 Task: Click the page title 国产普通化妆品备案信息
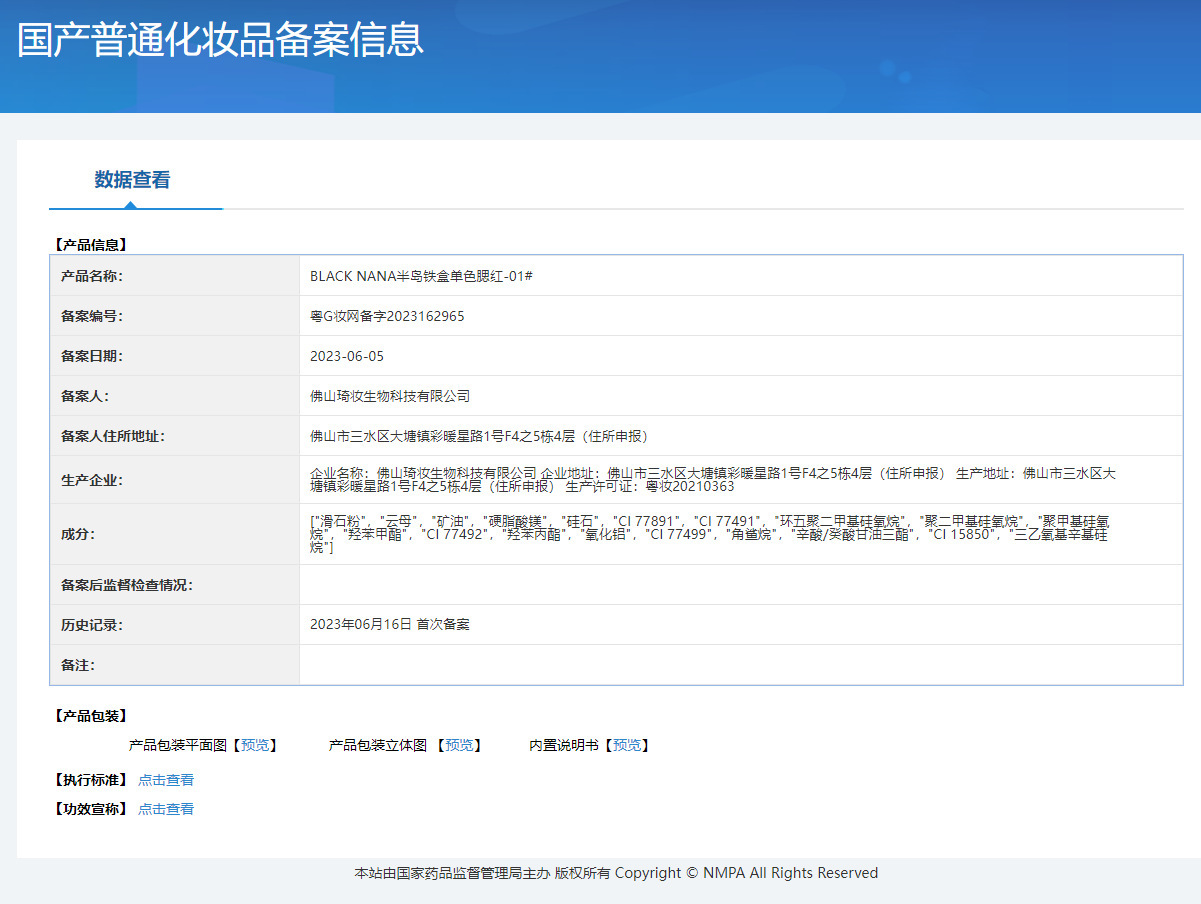[221, 40]
